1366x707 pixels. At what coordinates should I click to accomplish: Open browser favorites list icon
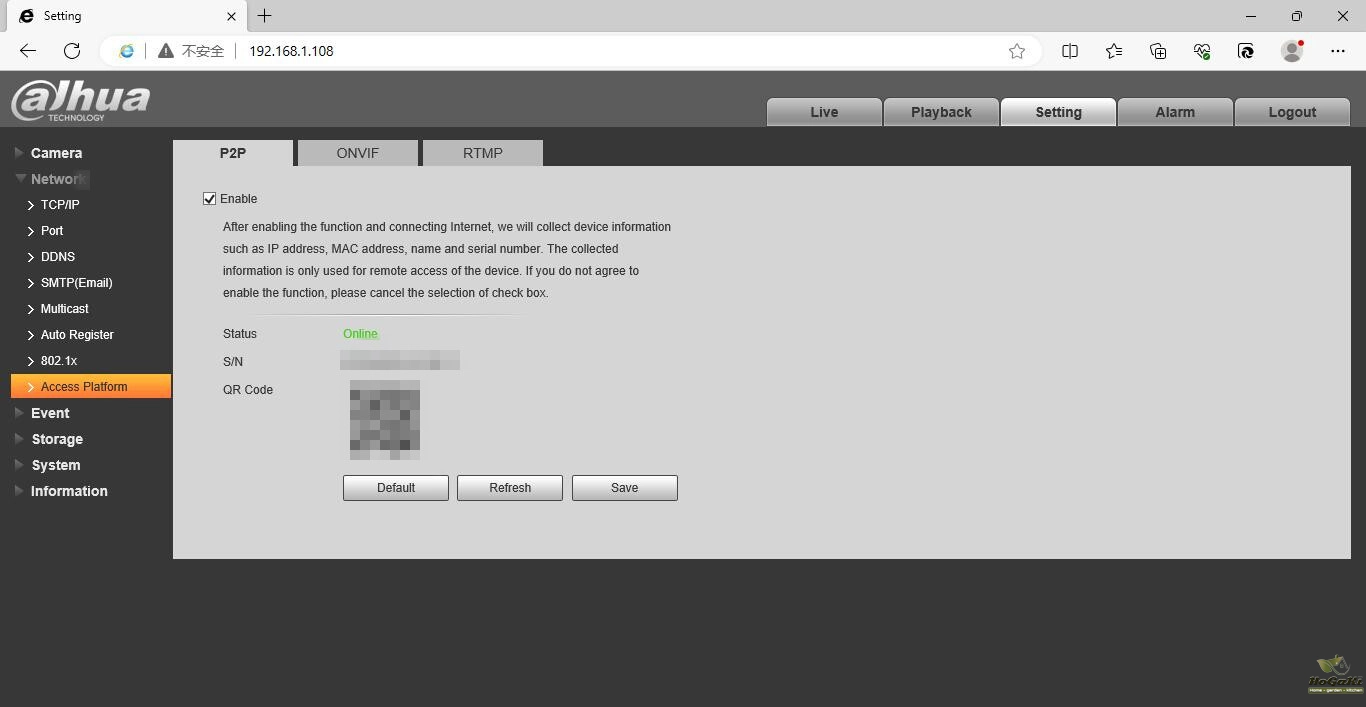coord(1114,51)
